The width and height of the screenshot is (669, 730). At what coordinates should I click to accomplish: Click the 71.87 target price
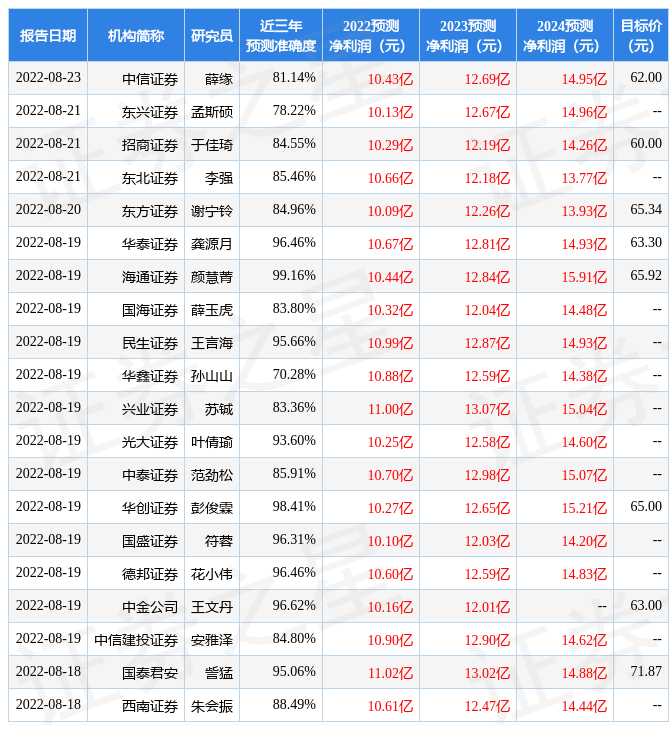[x=646, y=672]
